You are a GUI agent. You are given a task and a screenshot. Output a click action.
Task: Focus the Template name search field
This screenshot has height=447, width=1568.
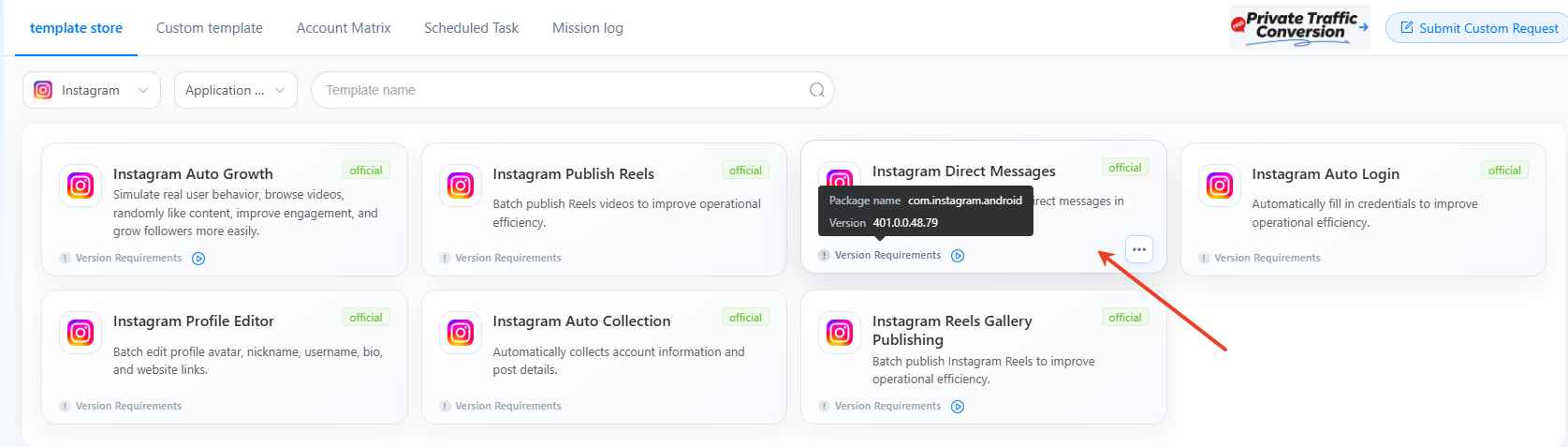click(572, 90)
